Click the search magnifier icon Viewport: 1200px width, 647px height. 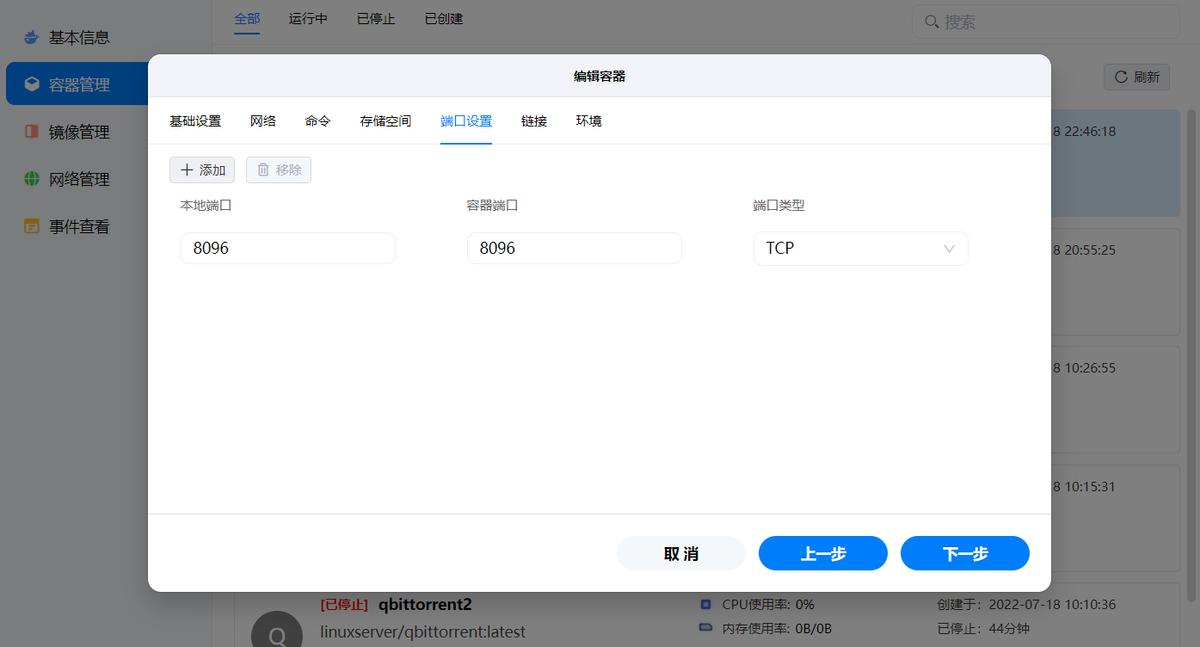(931, 20)
